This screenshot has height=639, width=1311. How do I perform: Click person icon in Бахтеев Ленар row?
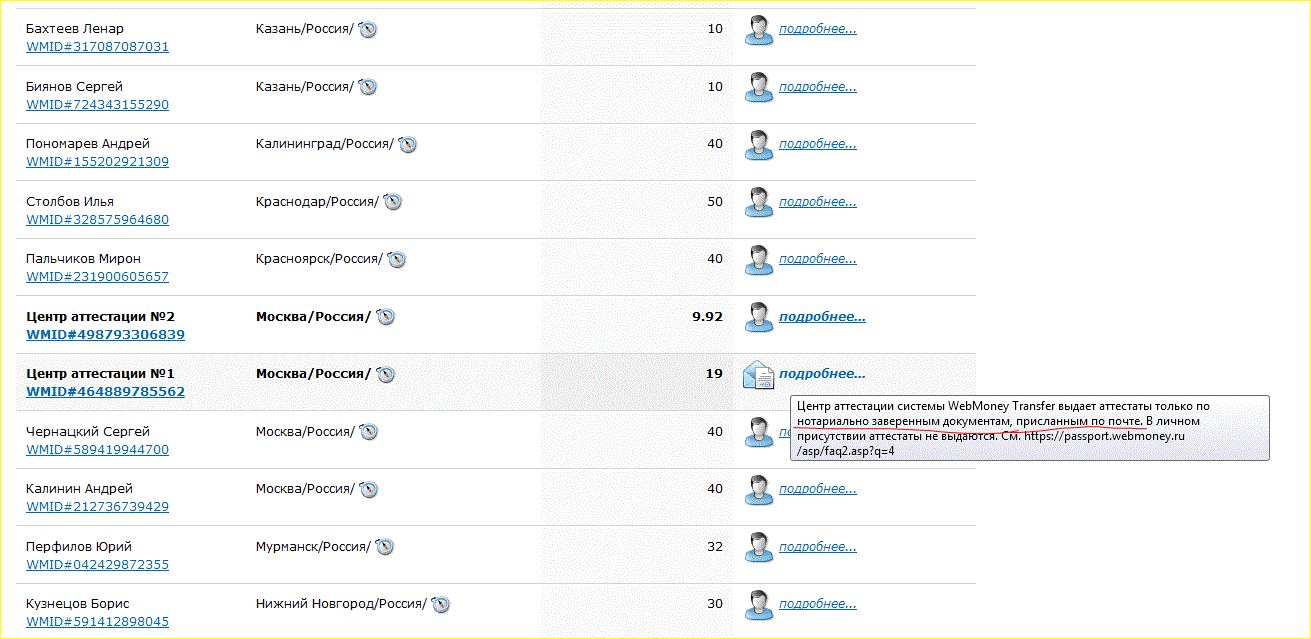[759, 30]
